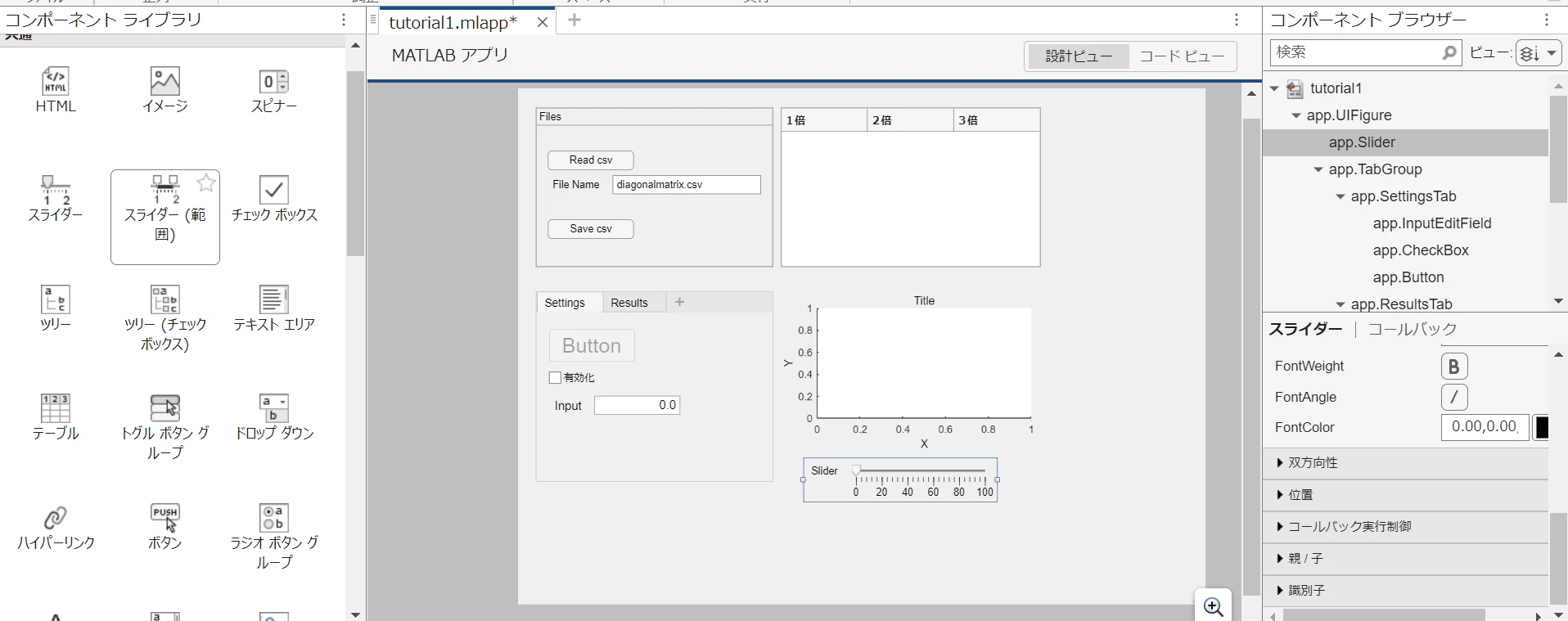Switch to コード ビュー
Image resolution: width=1568 pixels, height=621 pixels.
pyautogui.click(x=1182, y=56)
